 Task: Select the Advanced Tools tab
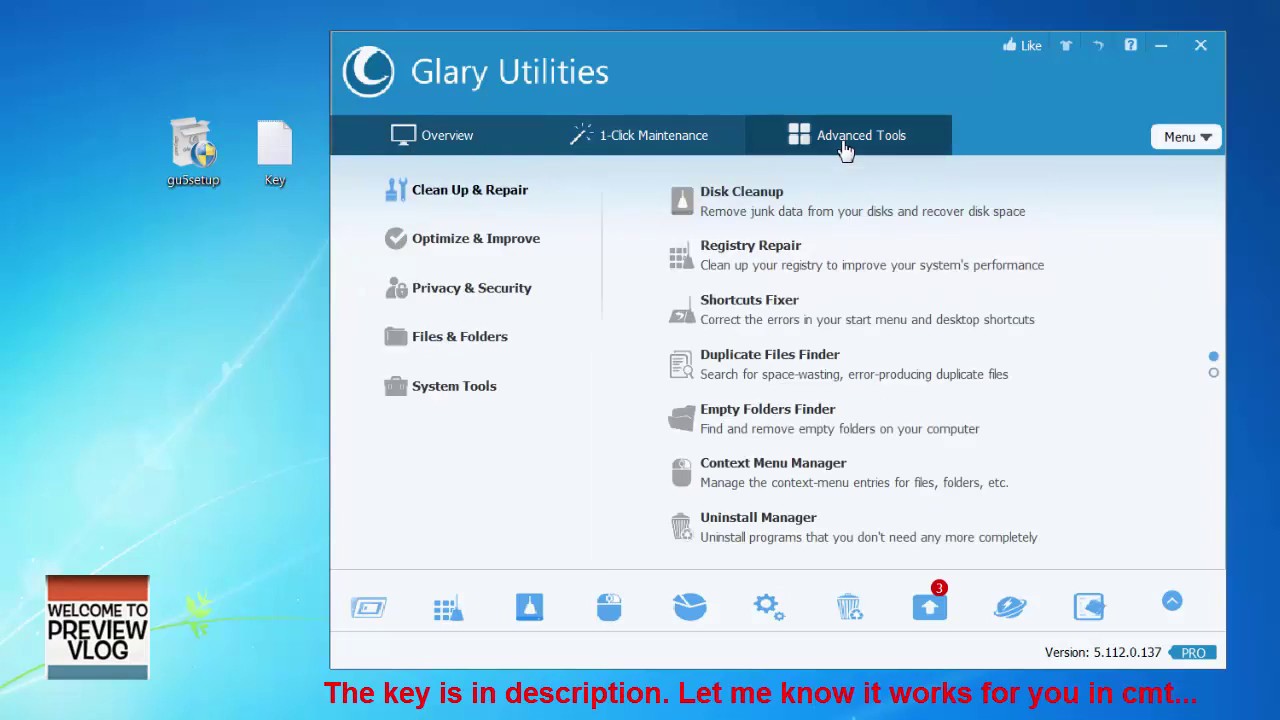pos(847,135)
